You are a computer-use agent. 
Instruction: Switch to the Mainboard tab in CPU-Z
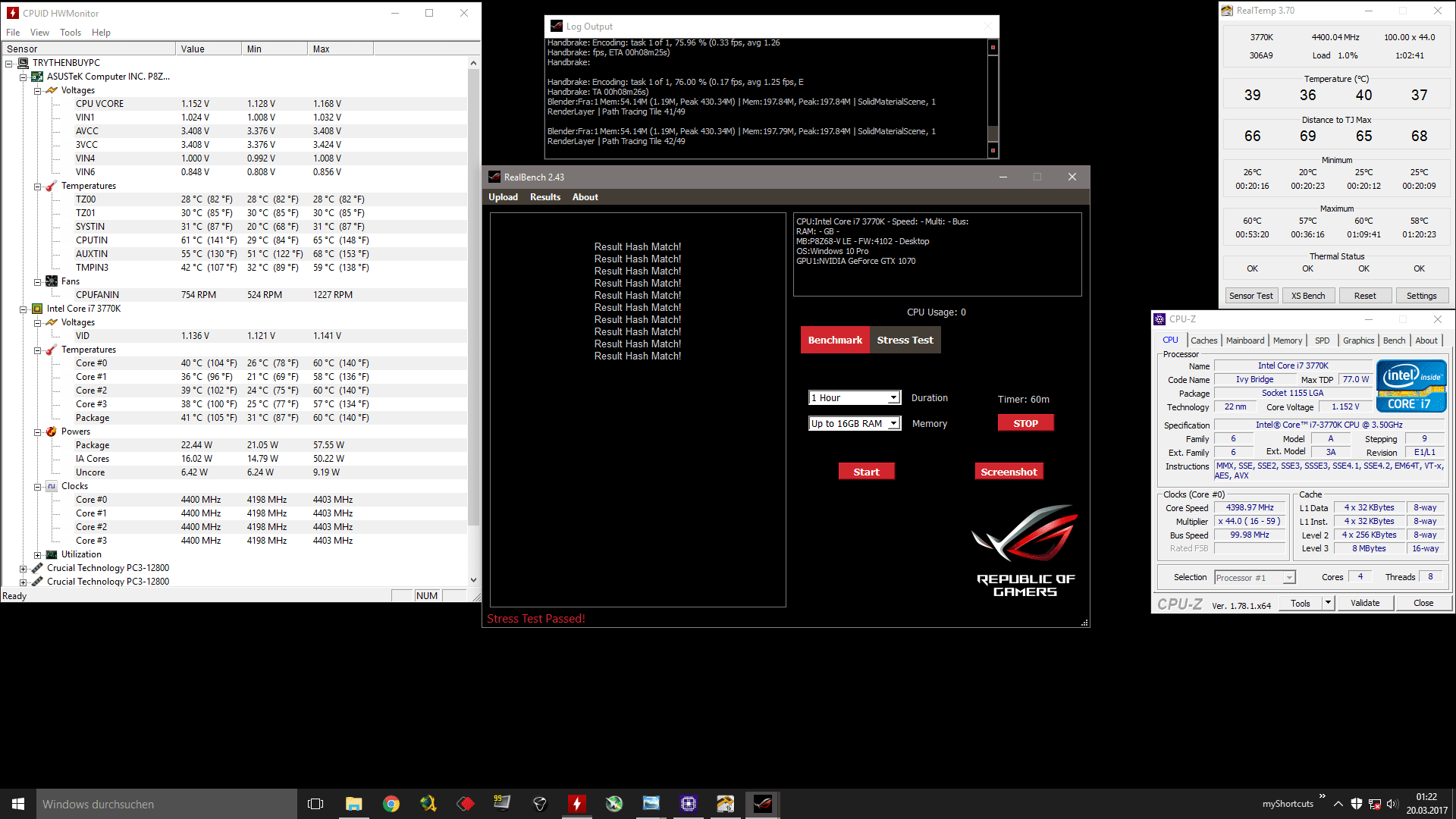click(x=1245, y=340)
